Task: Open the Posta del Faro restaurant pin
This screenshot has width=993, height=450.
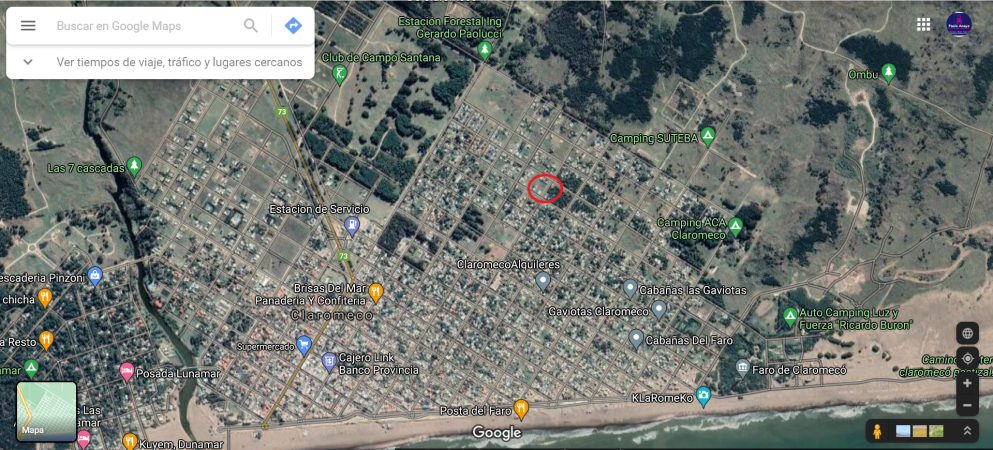Action: [521, 409]
